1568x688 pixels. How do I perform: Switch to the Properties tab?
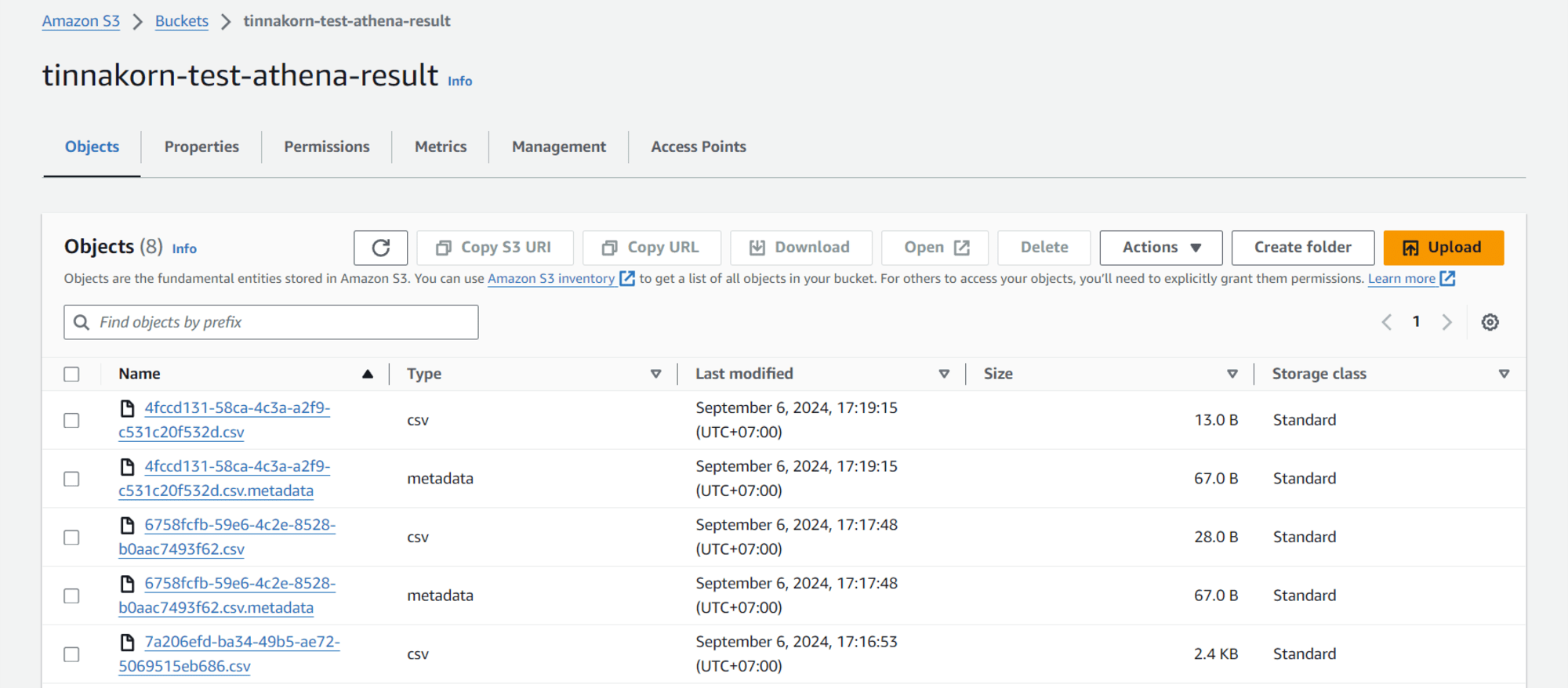click(x=201, y=147)
